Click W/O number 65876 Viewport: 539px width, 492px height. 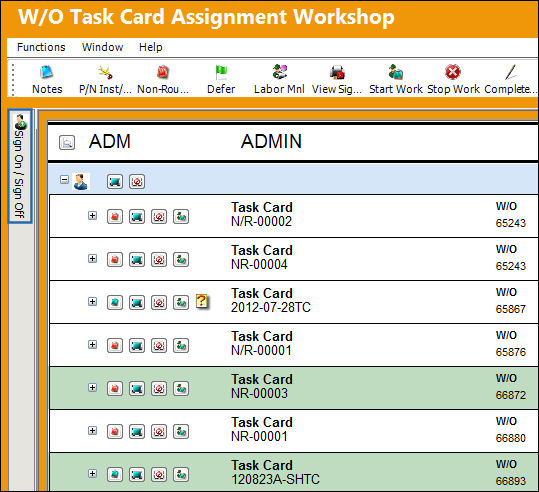510,352
